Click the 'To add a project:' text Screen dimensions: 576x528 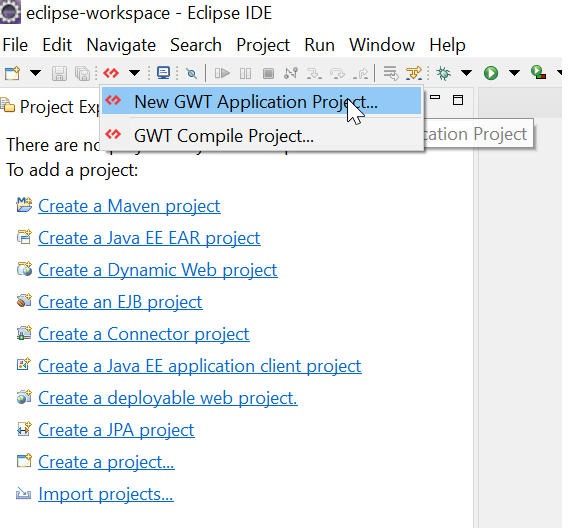coord(72,170)
